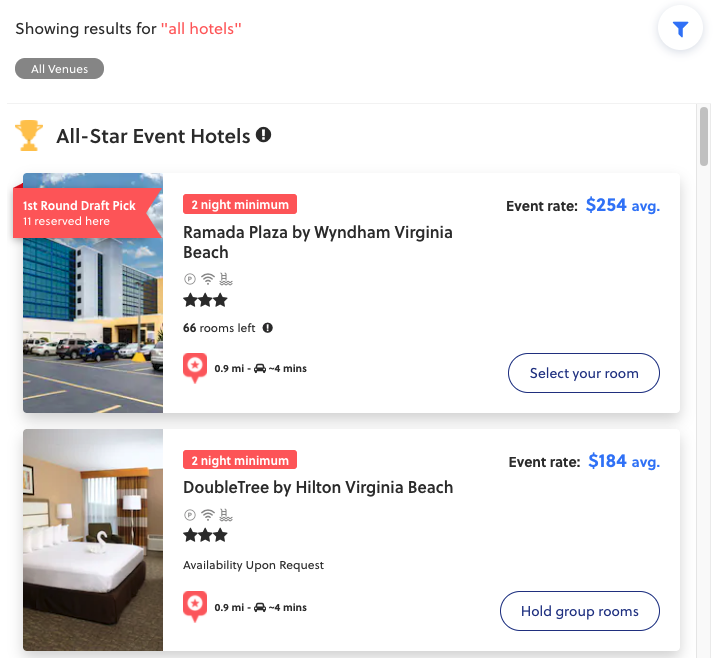Viewport: 716px width, 658px height.
Task: Click the All-Star Event Hotels info icon
Action: (264, 135)
